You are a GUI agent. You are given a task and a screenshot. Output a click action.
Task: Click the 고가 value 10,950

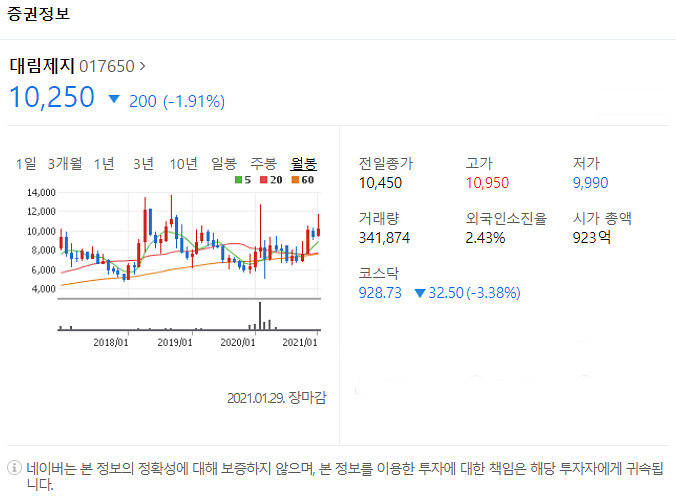pyautogui.click(x=487, y=183)
